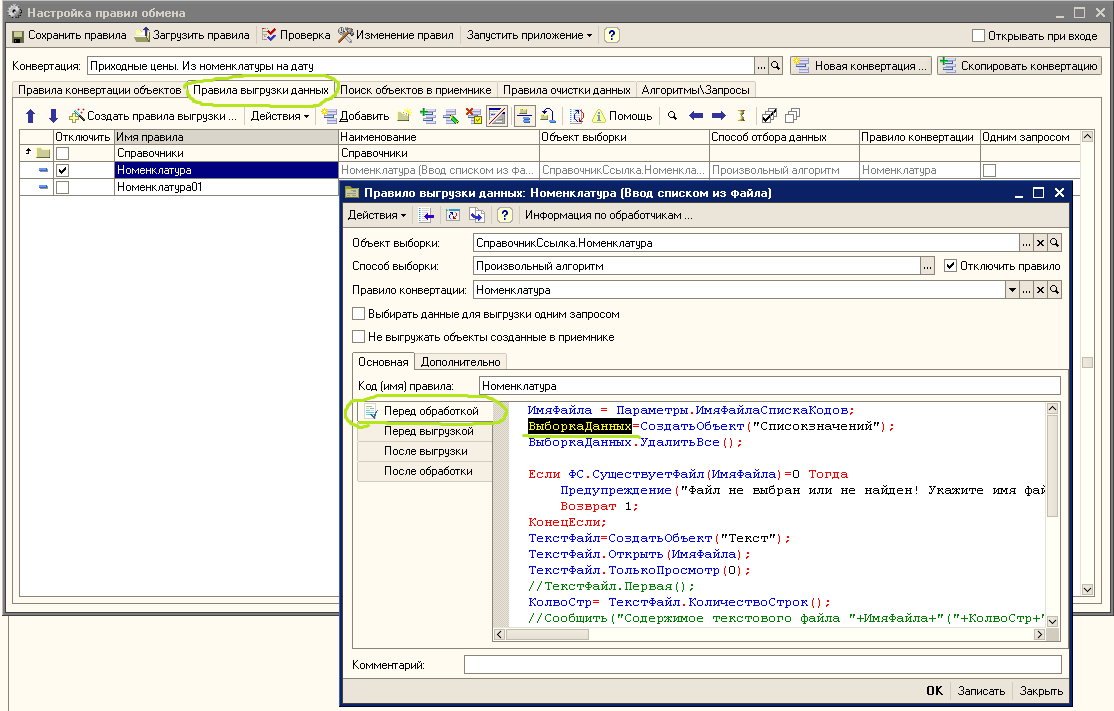Click the reread icon in the dialog toolbar

(453, 215)
